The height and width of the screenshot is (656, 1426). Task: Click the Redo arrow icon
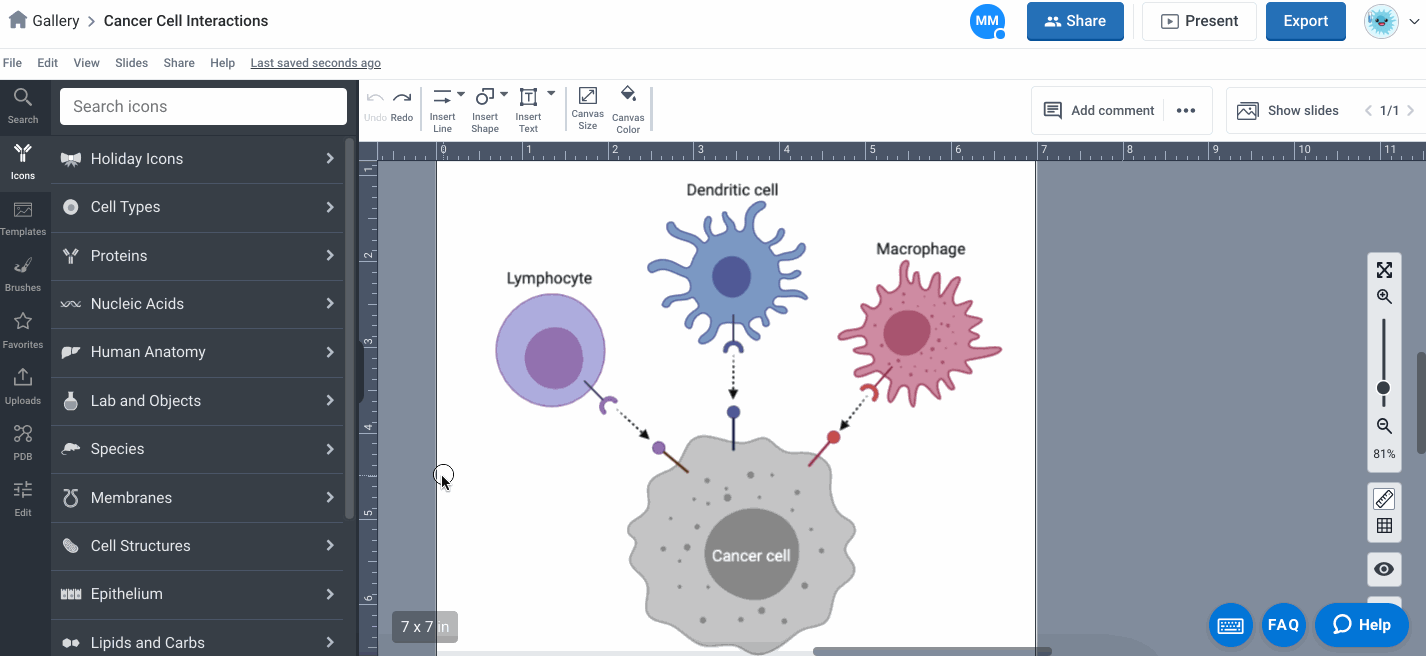click(402, 98)
